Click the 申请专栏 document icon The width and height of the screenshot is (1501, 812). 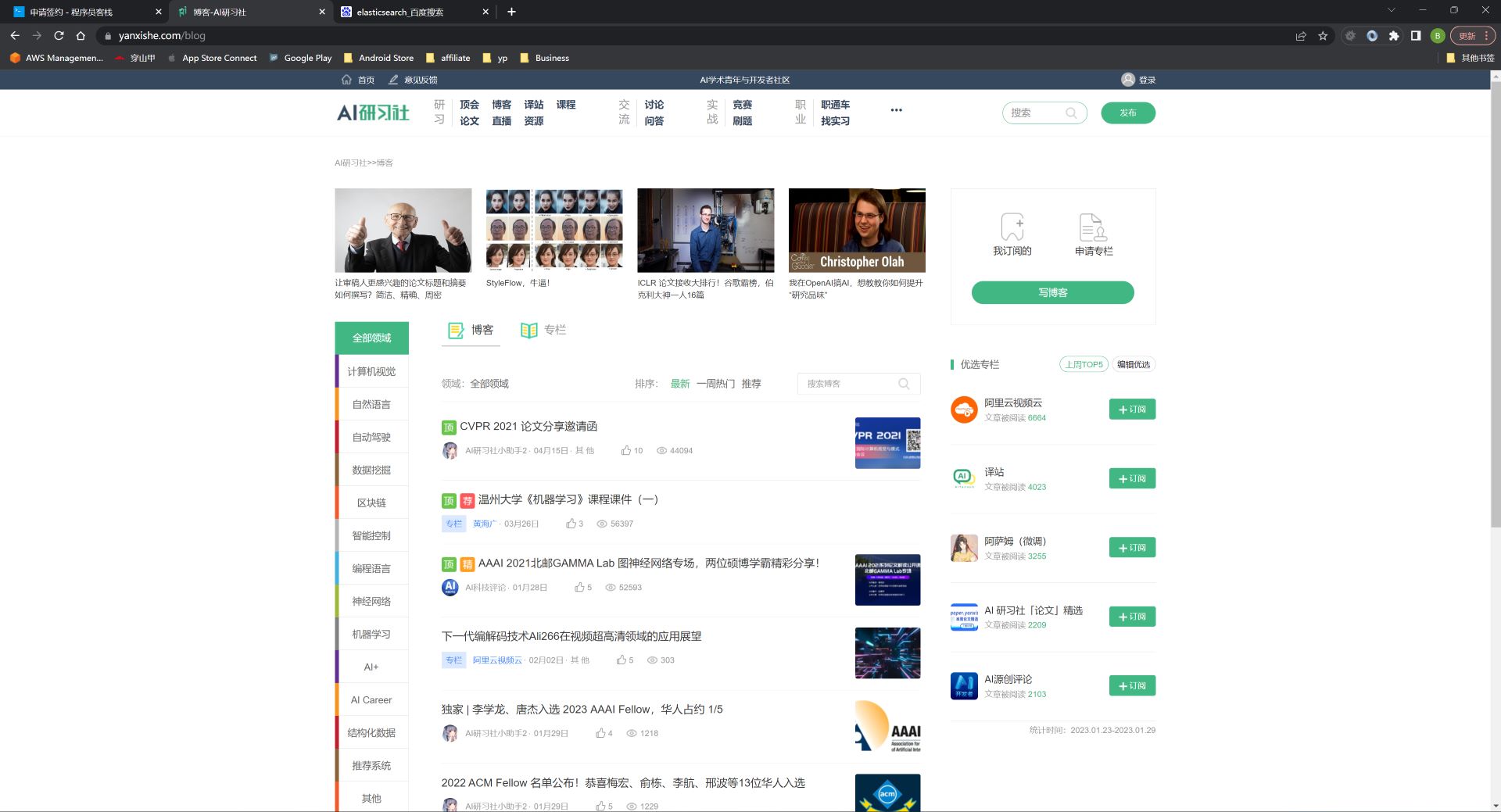click(x=1093, y=227)
